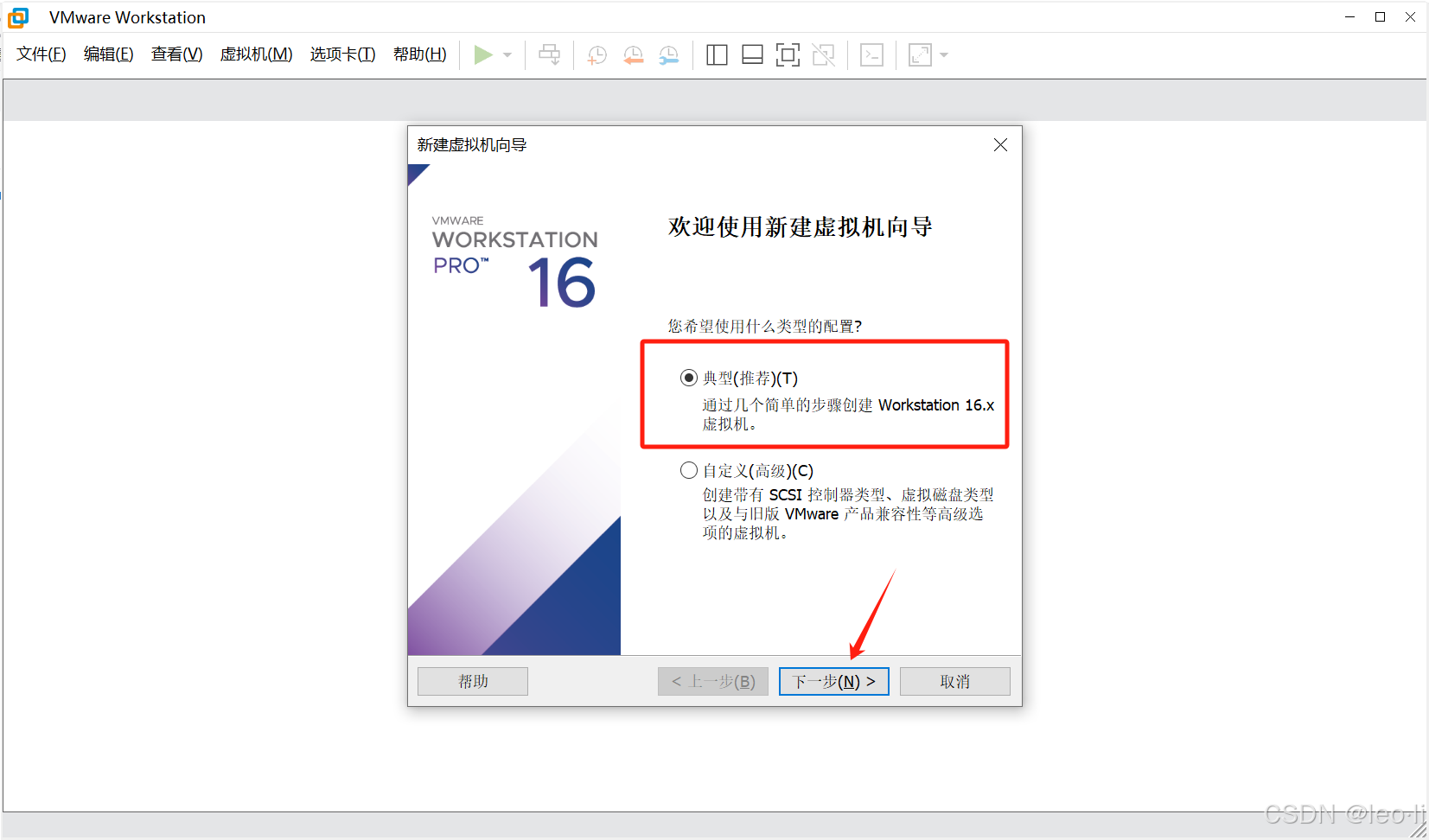
Task: Open the 帮助(H) menu
Action: pyautogui.click(x=420, y=54)
